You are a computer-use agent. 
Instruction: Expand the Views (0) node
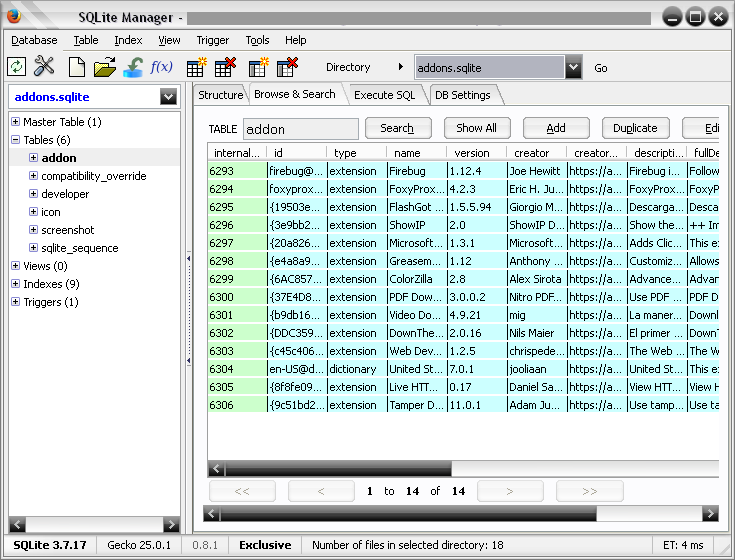pos(15,266)
